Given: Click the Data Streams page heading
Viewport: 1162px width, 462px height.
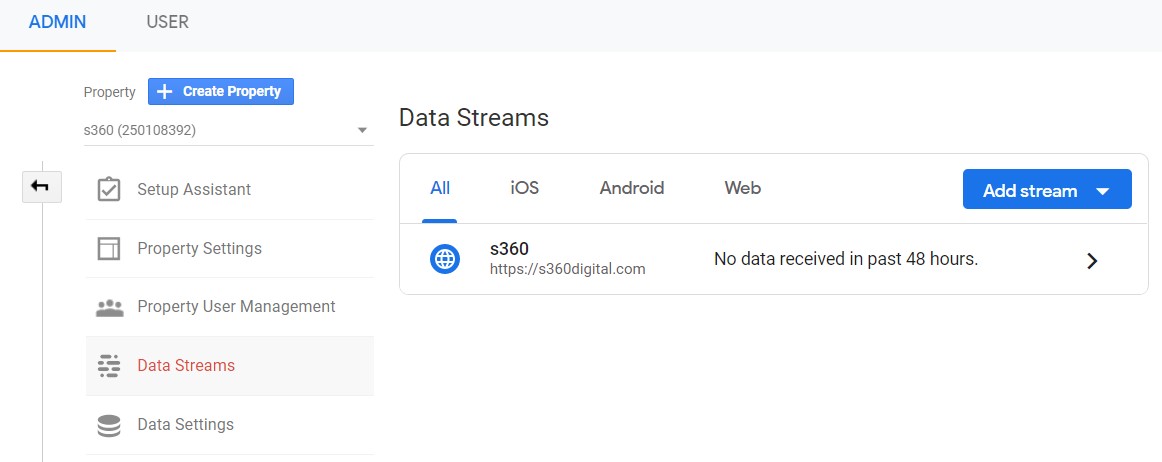Looking at the screenshot, I should pos(474,118).
